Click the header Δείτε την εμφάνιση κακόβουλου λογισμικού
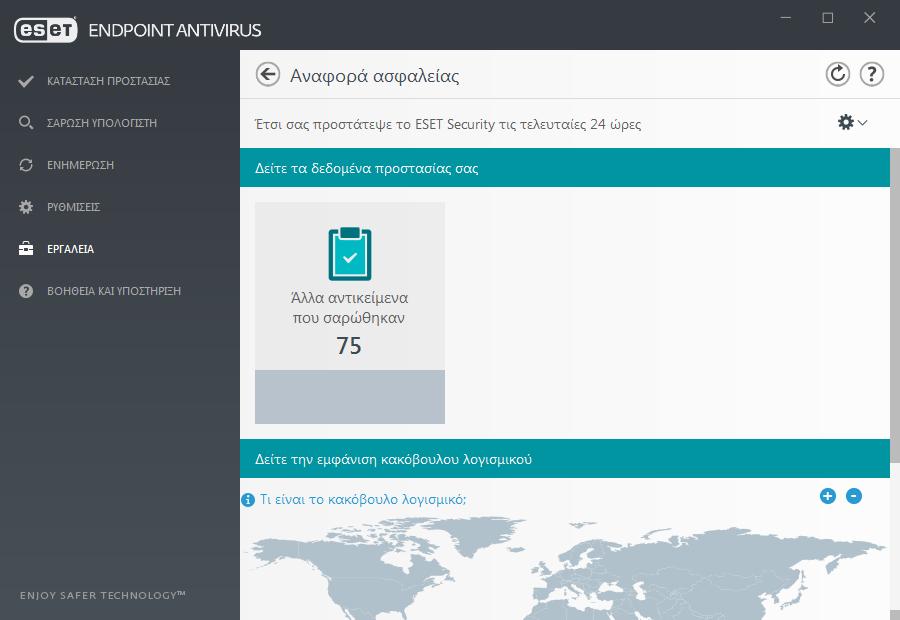 565,459
